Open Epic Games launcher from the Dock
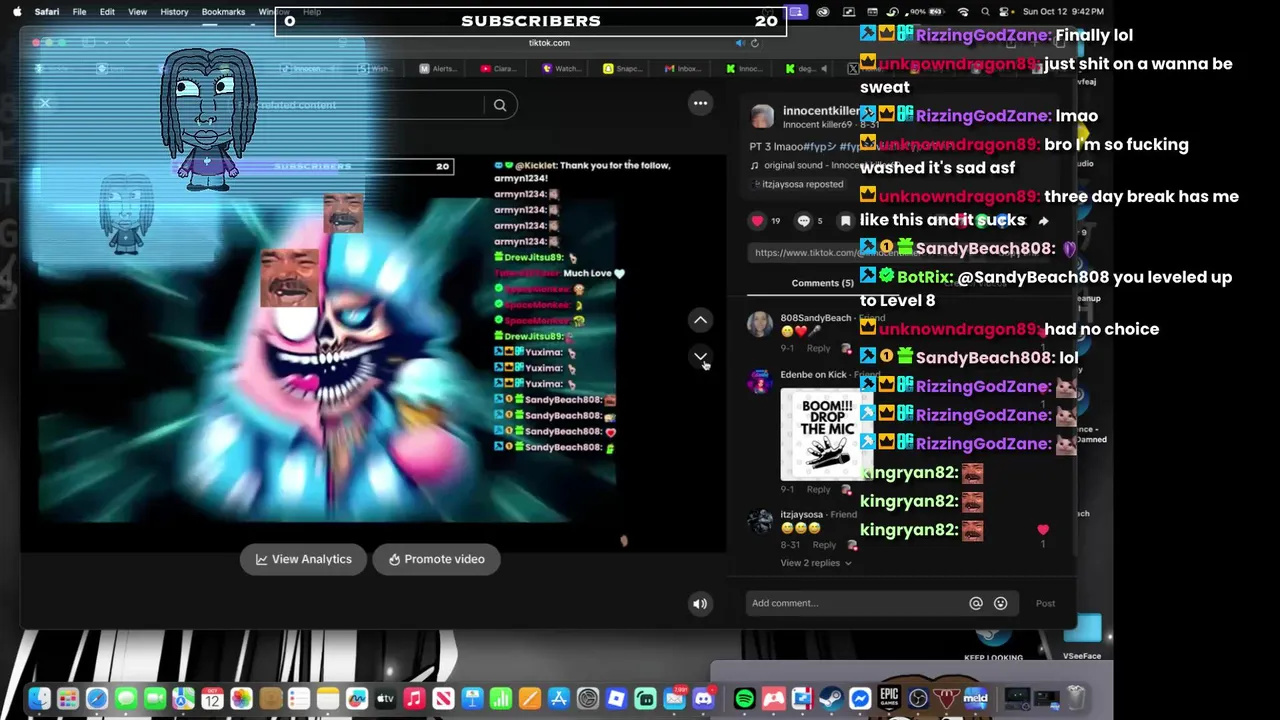 tap(889, 699)
